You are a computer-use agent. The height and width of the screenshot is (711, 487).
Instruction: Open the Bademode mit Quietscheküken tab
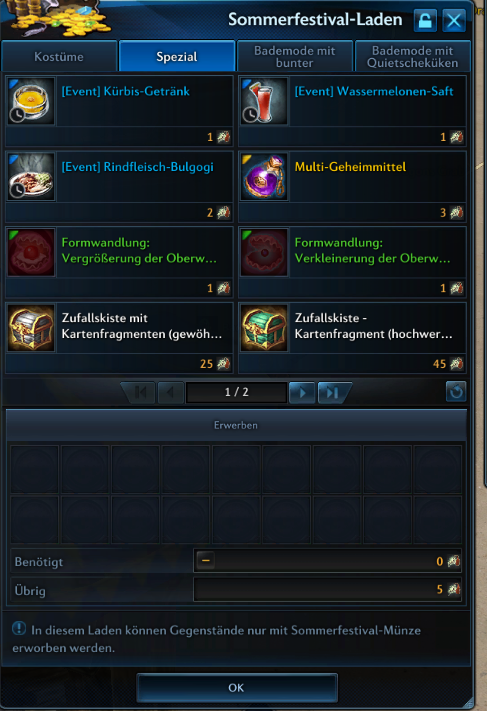(413, 56)
